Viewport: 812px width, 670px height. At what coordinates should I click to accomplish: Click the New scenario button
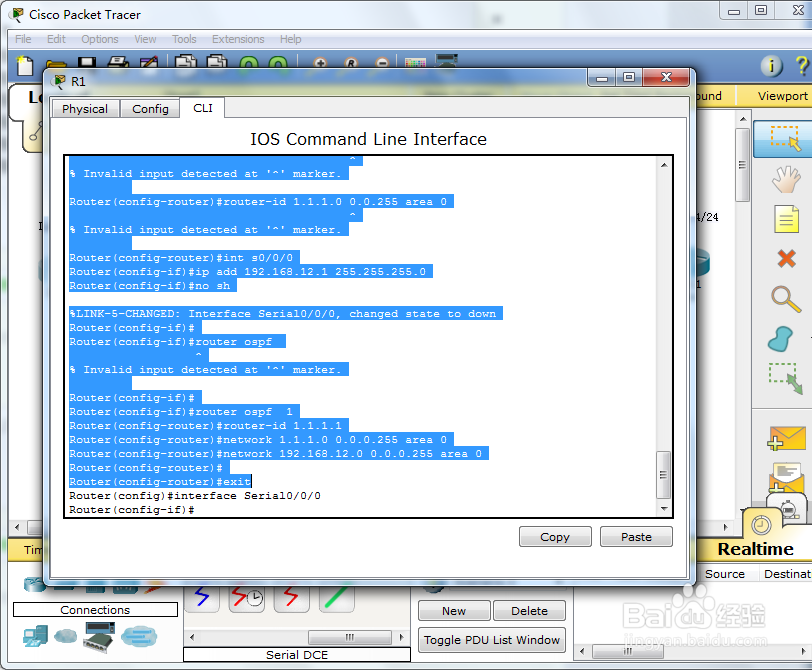[454, 611]
